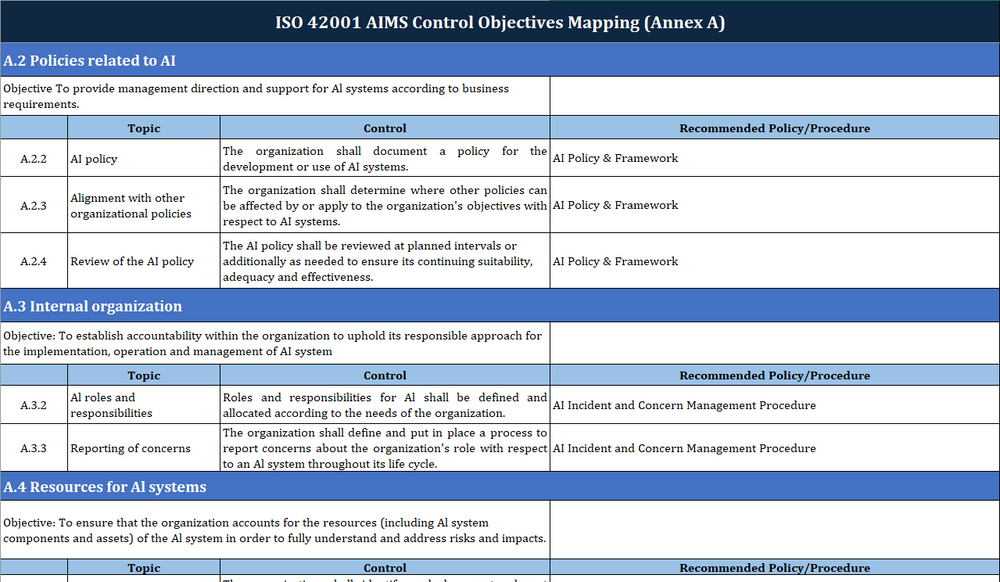Click the A.3.3 control description text
Screen dimensions: 1000x582
[385, 448]
